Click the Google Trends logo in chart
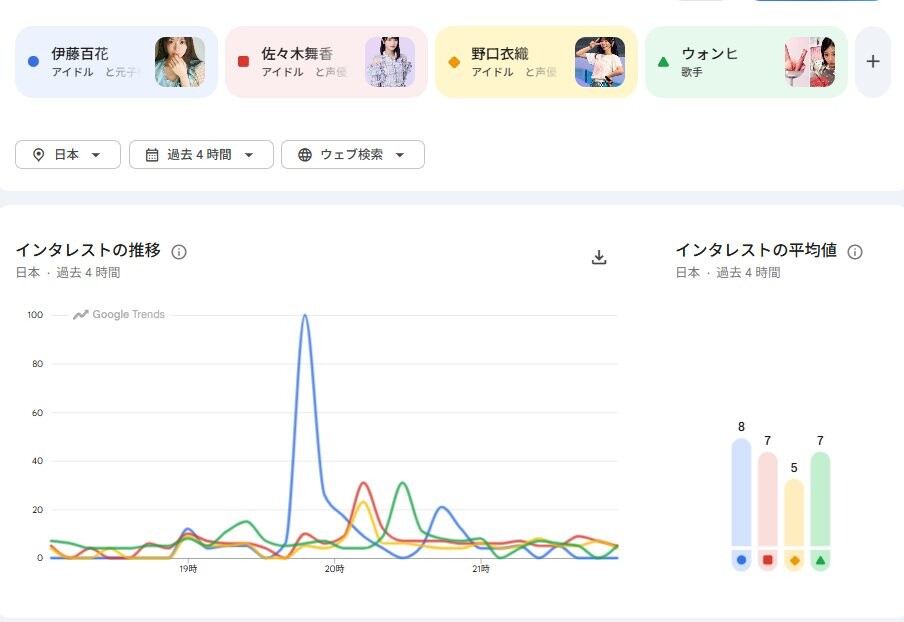 [119, 314]
